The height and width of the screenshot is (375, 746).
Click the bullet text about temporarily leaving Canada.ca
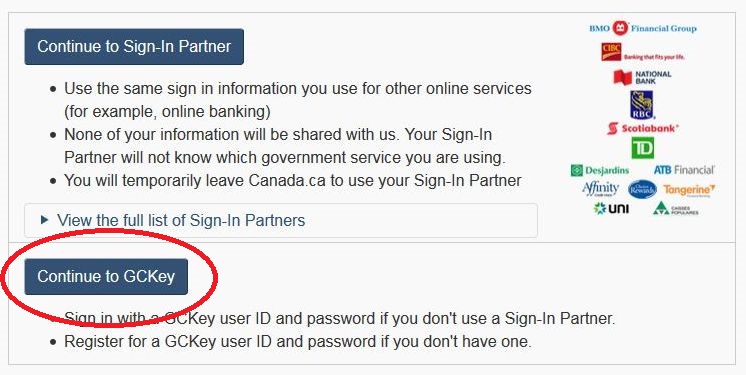[293, 181]
